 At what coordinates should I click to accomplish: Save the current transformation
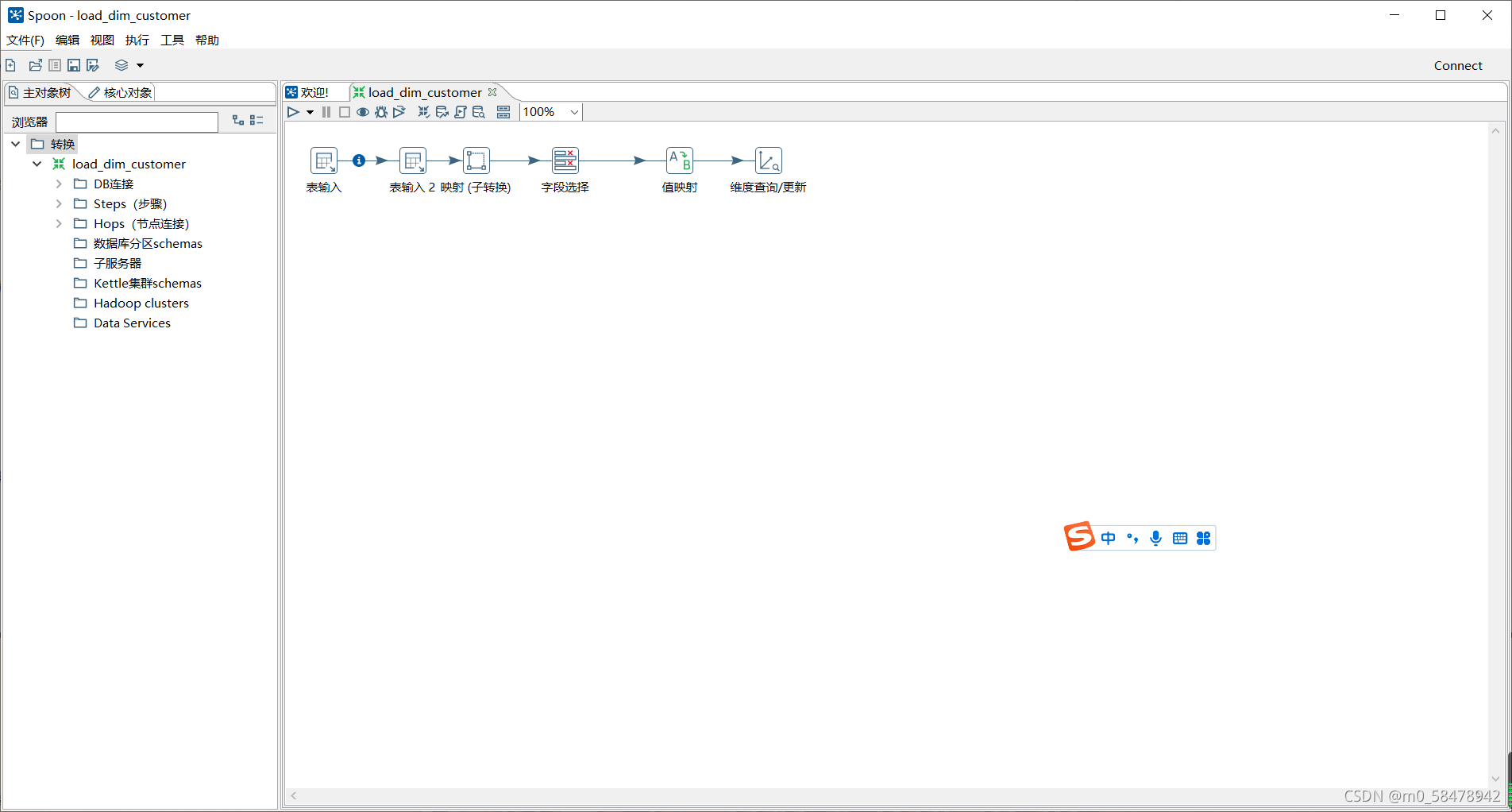(74, 65)
